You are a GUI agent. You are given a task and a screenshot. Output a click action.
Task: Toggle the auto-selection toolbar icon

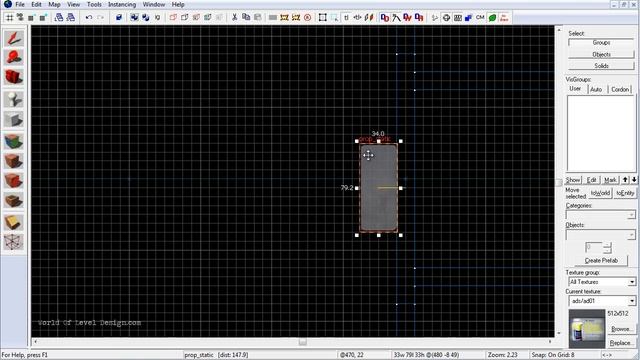click(x=334, y=18)
